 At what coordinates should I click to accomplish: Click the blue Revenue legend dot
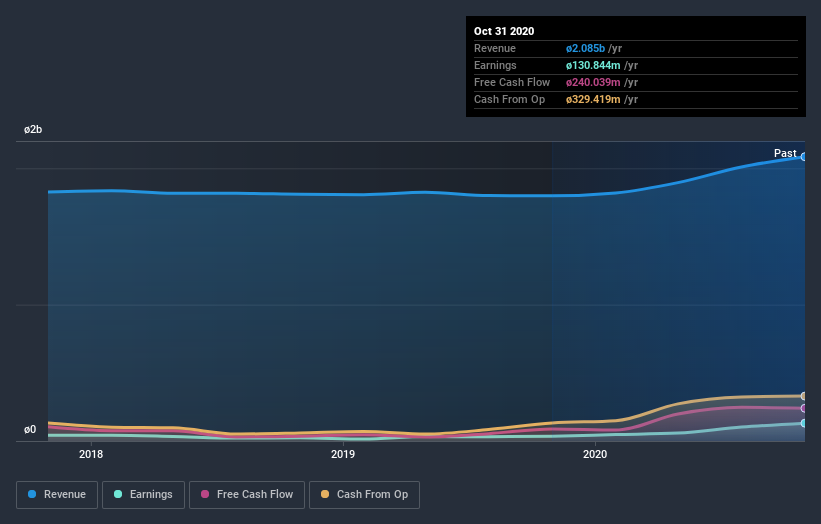click(x=32, y=494)
